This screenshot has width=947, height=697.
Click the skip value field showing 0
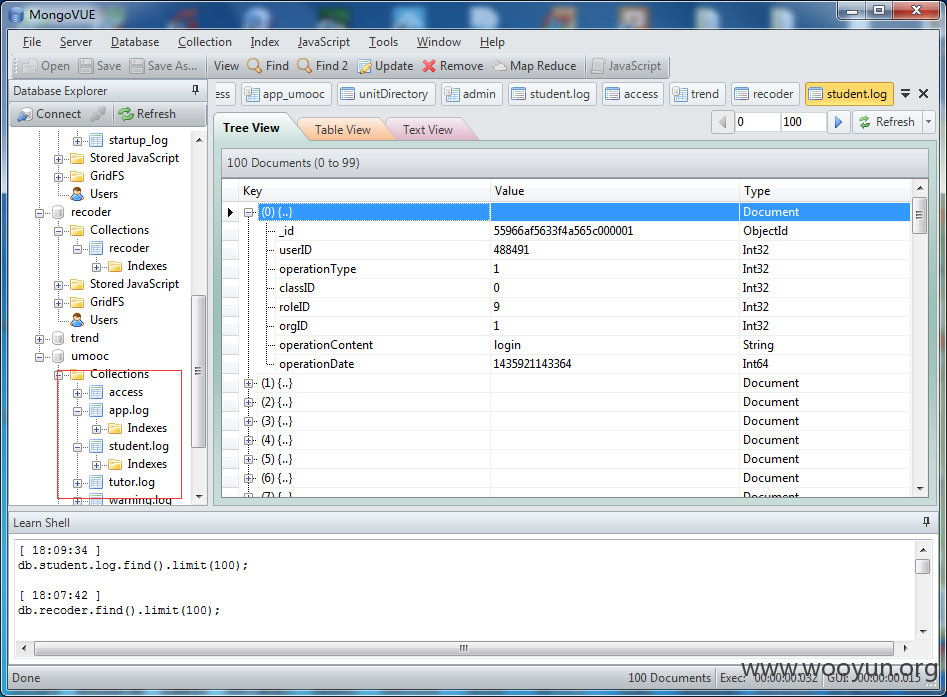pos(757,122)
